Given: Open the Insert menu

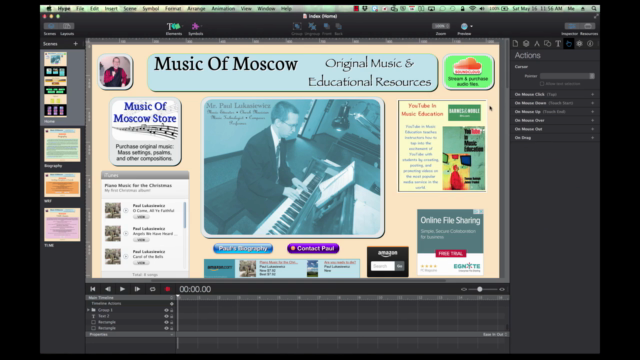Looking at the screenshot, I should [x=111, y=9].
